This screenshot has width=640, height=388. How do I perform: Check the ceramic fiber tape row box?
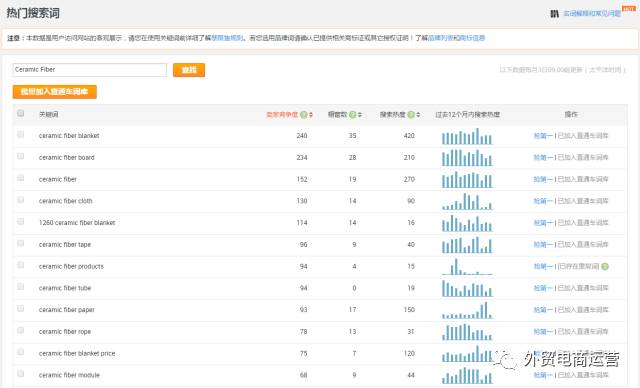(x=20, y=243)
